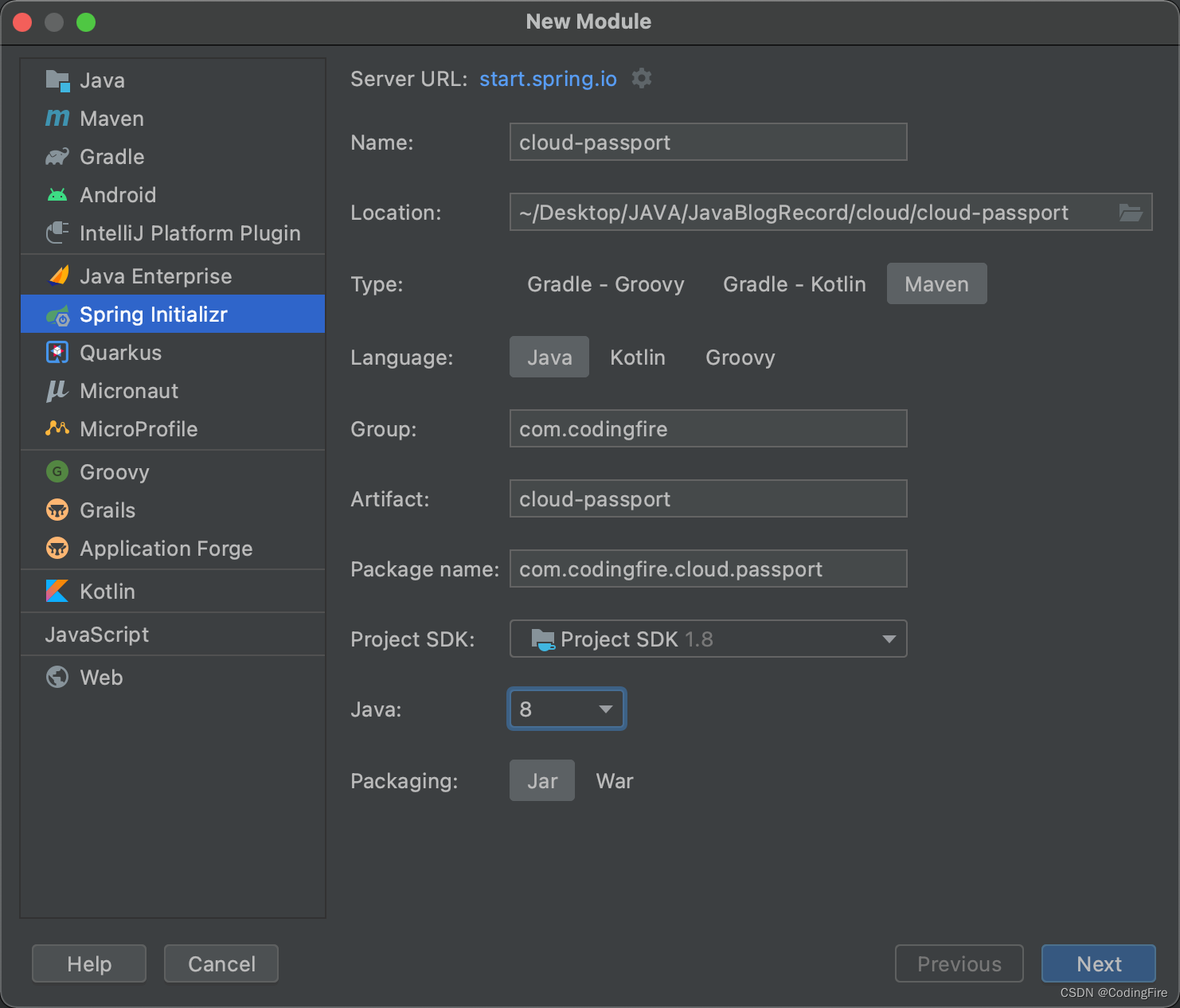
Task: Open the start.spring.io server link
Action: [x=548, y=79]
